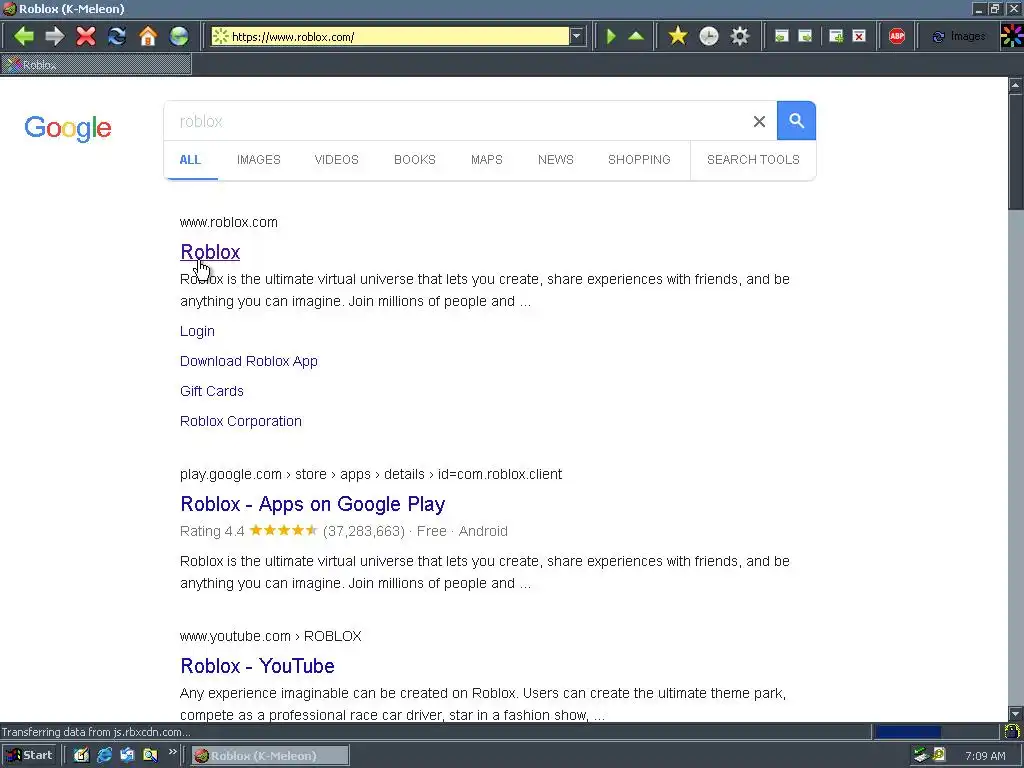Viewport: 1024px width, 768px height.
Task: Go back with the green left arrow
Action: 24,36
